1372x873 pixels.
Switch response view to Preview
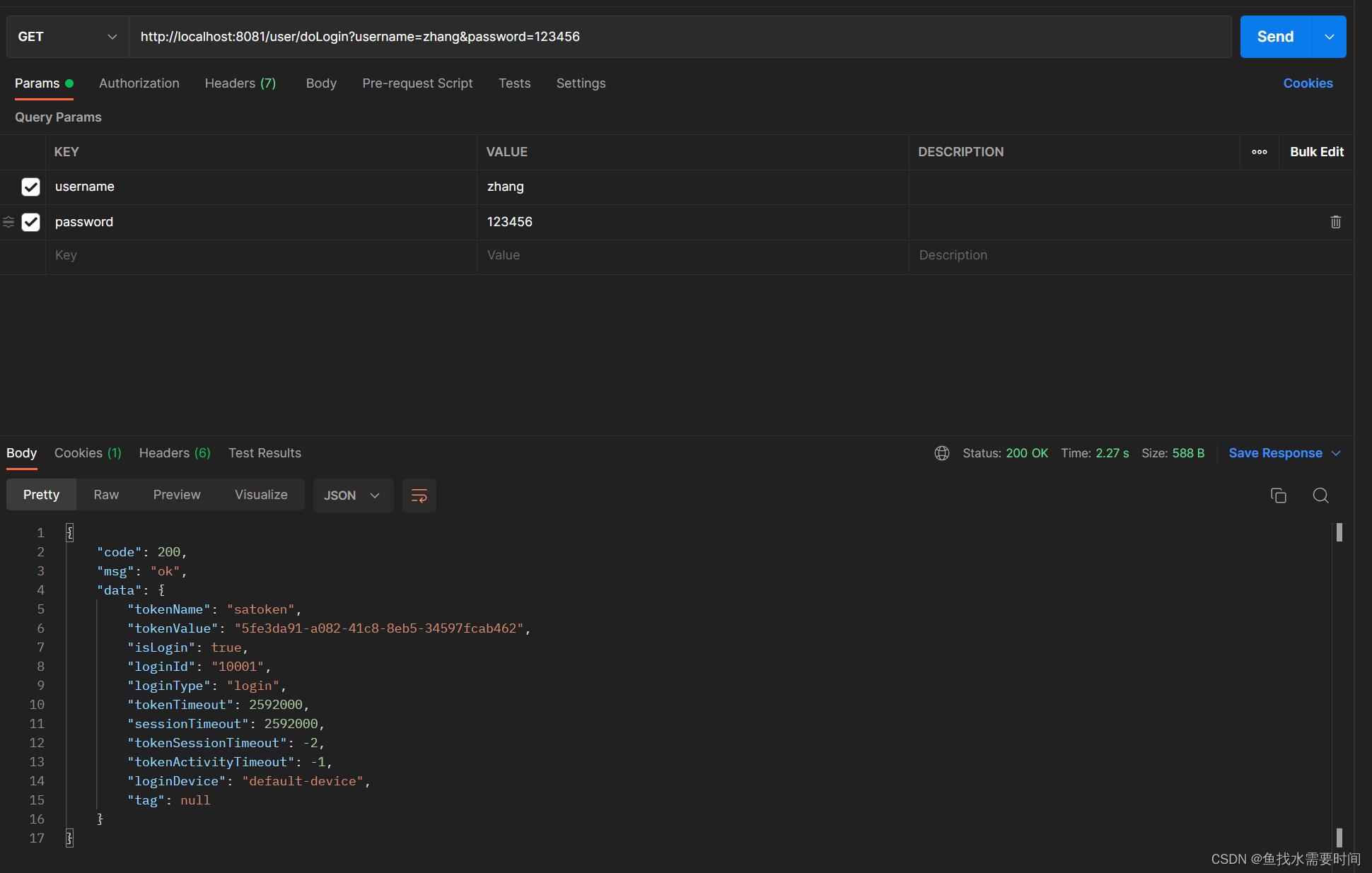[x=177, y=495]
